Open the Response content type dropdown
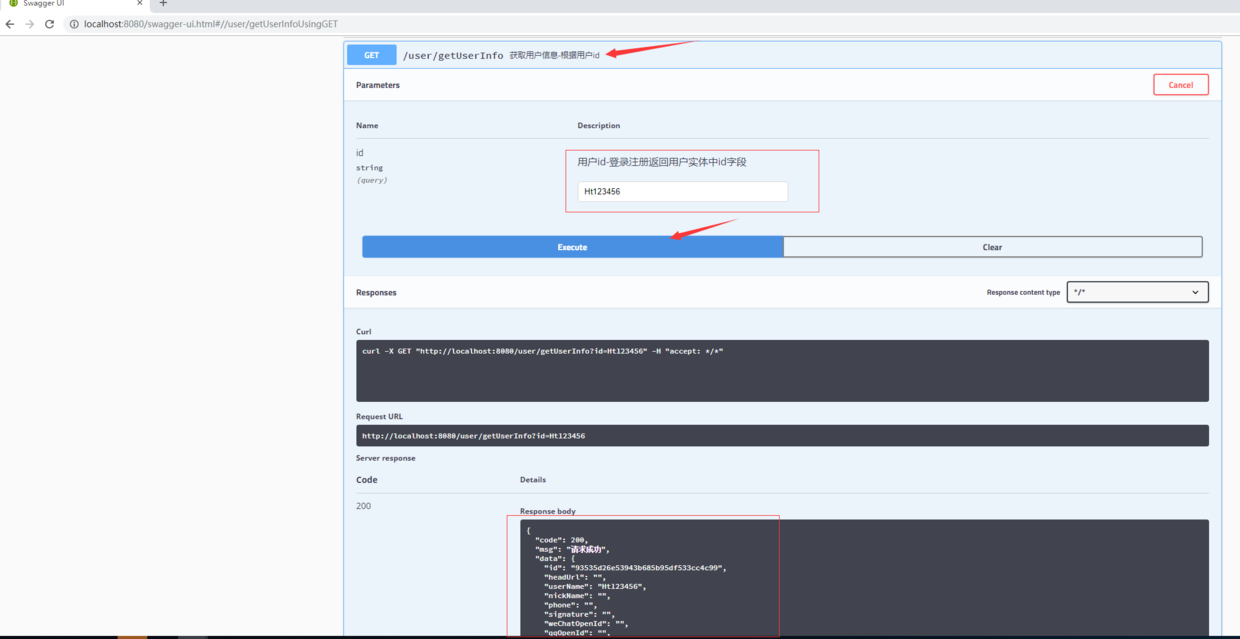This screenshot has width=1240, height=639. click(x=1137, y=292)
